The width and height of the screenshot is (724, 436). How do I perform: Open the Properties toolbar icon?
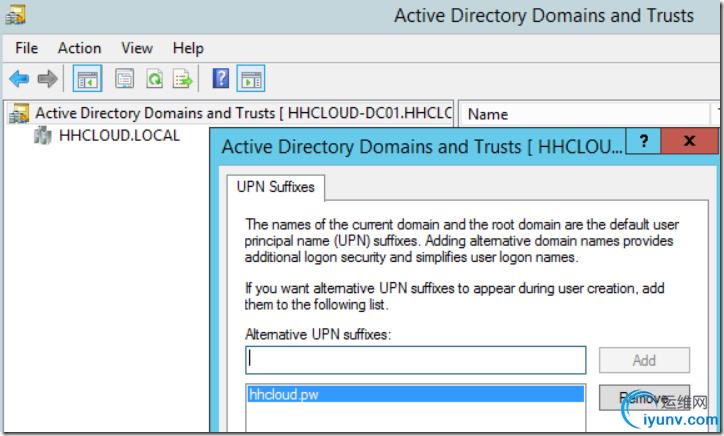coord(124,79)
